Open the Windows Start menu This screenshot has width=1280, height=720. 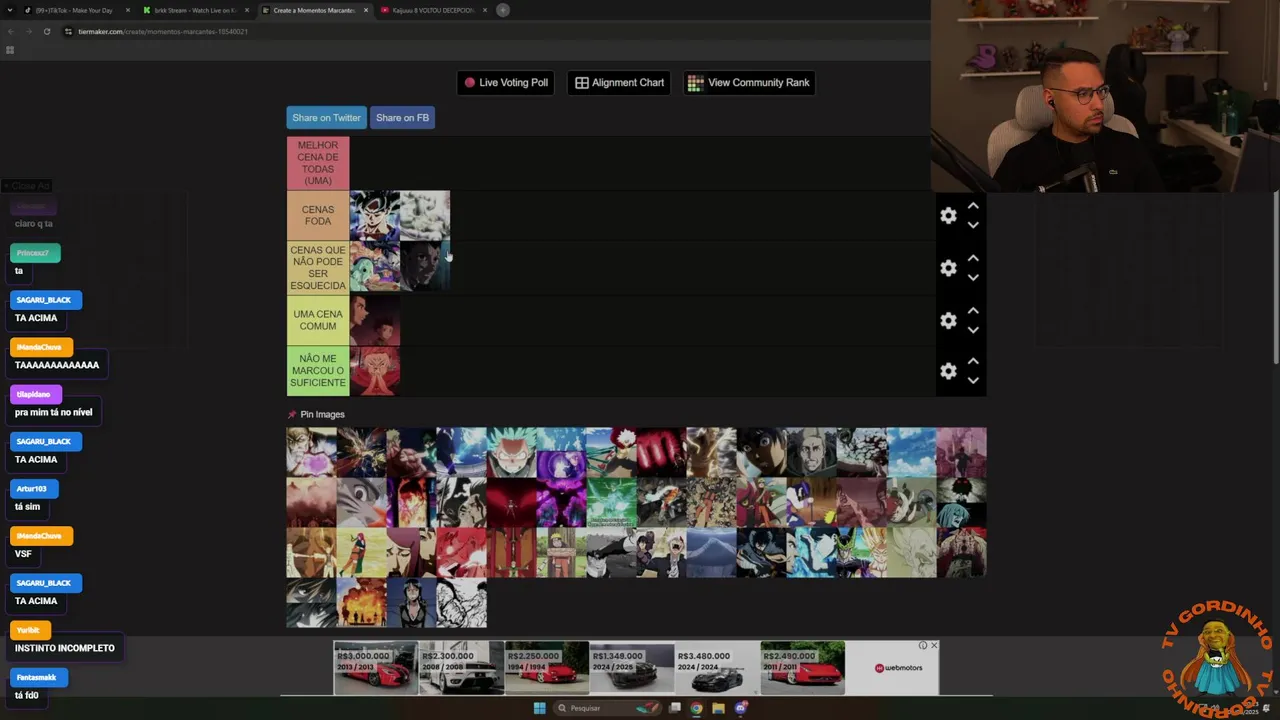(x=540, y=708)
